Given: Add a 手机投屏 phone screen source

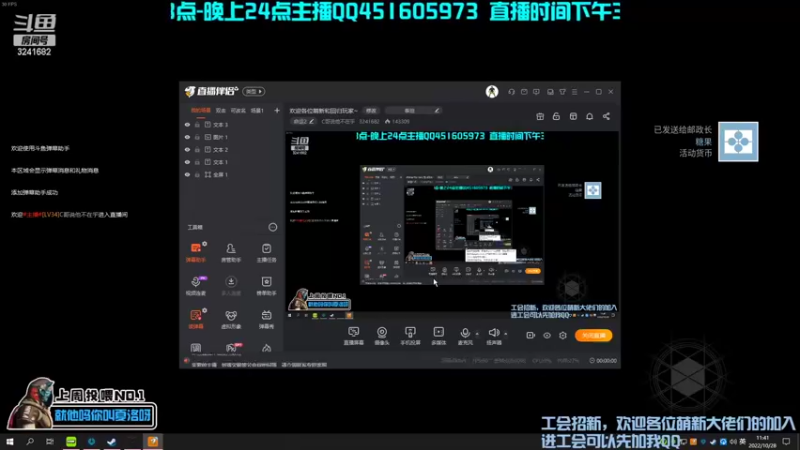Looking at the screenshot, I should (x=410, y=336).
